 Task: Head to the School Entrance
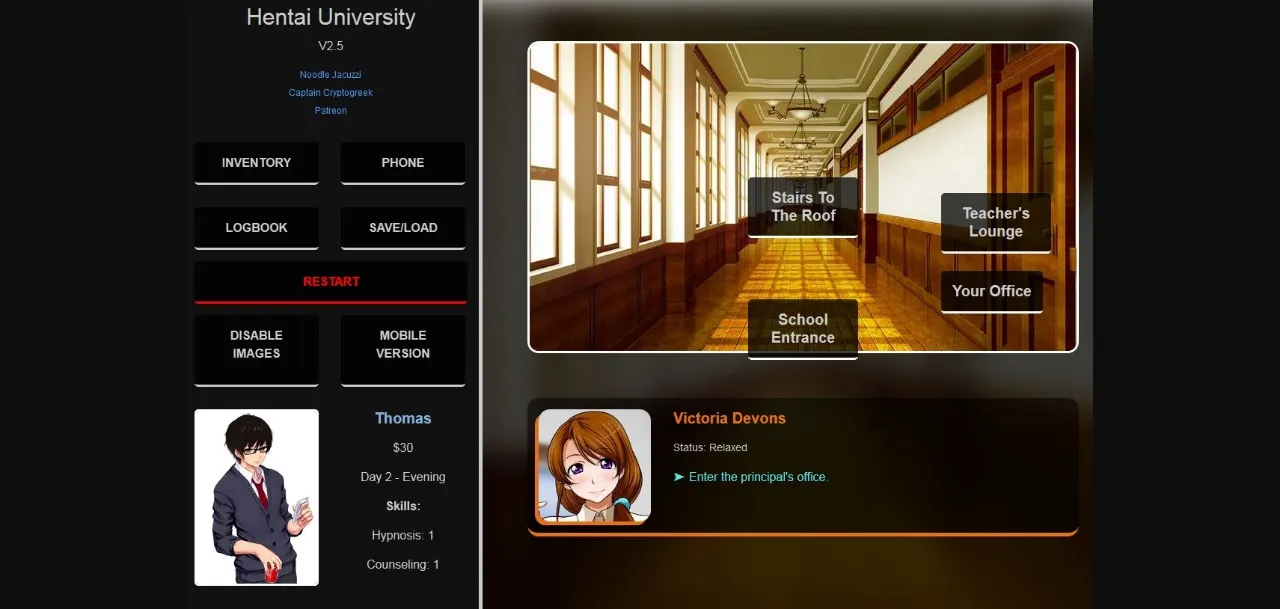tap(802, 328)
